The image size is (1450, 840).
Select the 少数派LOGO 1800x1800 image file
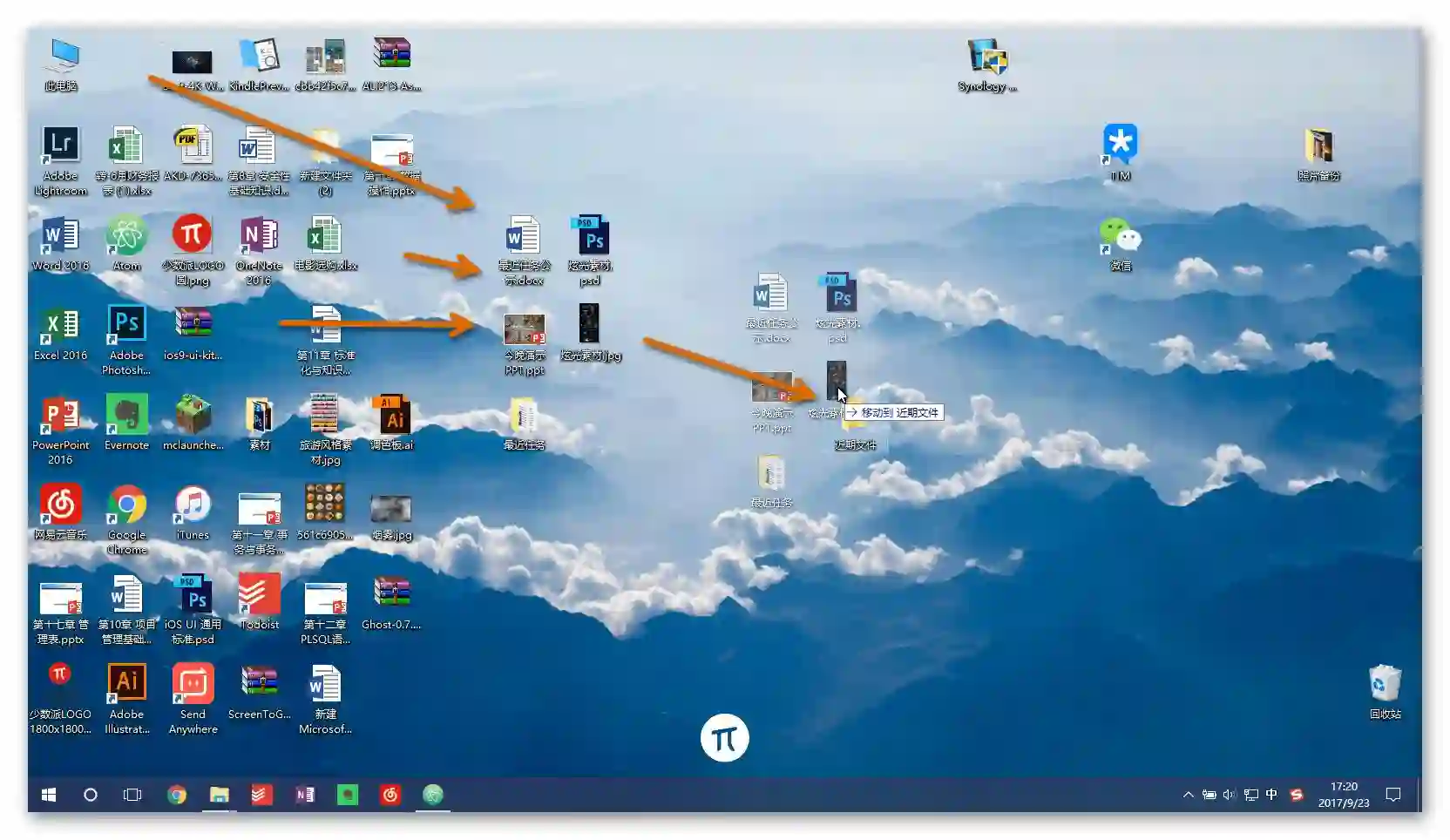pyautogui.click(x=61, y=700)
